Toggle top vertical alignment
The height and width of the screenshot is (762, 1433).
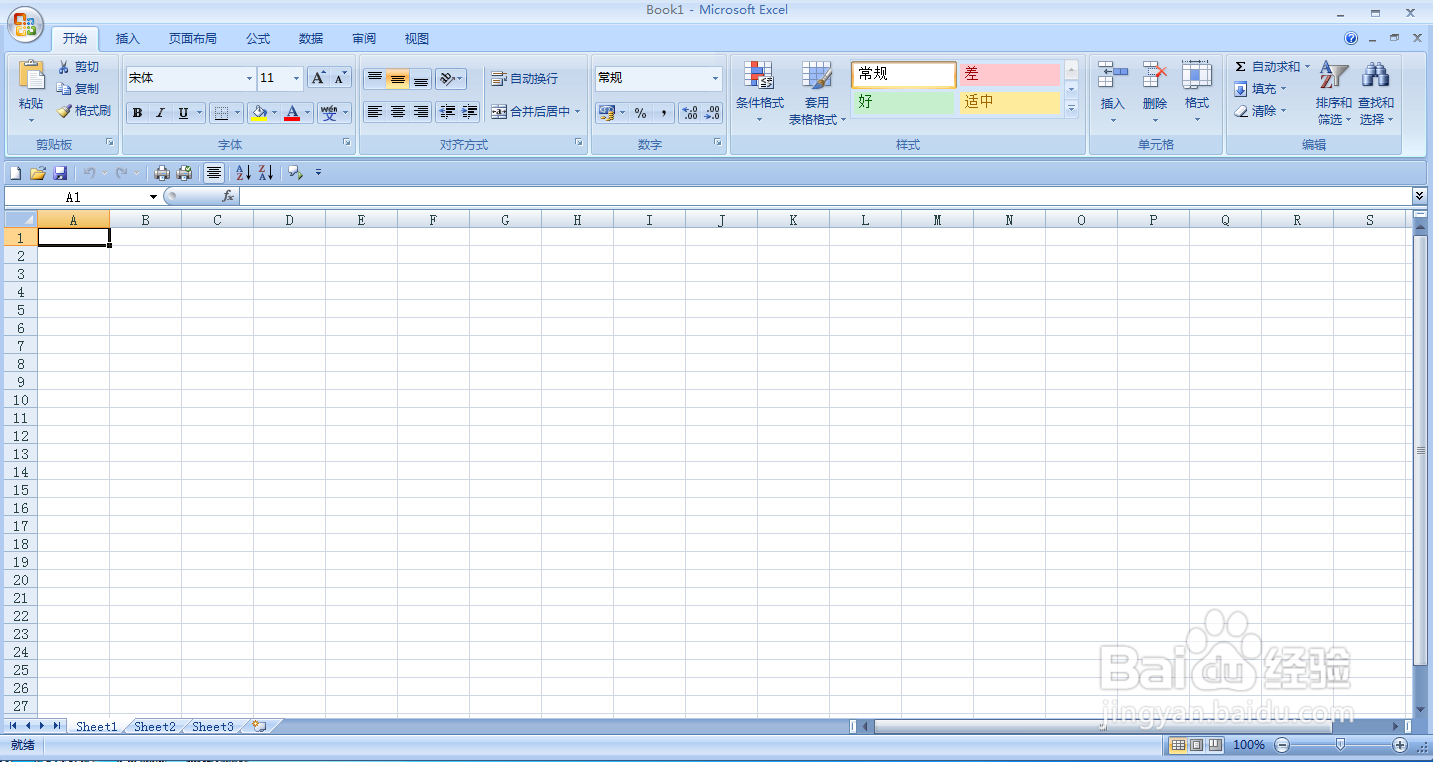tap(374, 78)
